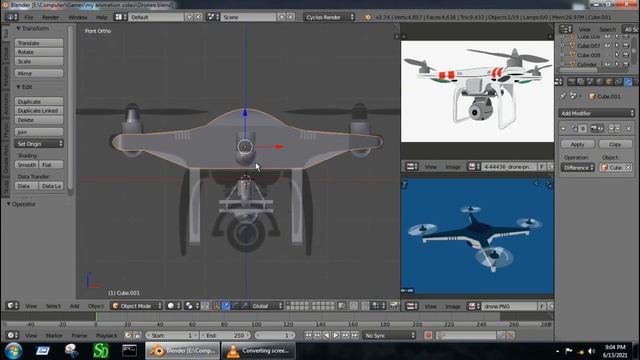Click the End frame field showing 250
The height and width of the screenshot is (360, 640).
tap(225, 336)
